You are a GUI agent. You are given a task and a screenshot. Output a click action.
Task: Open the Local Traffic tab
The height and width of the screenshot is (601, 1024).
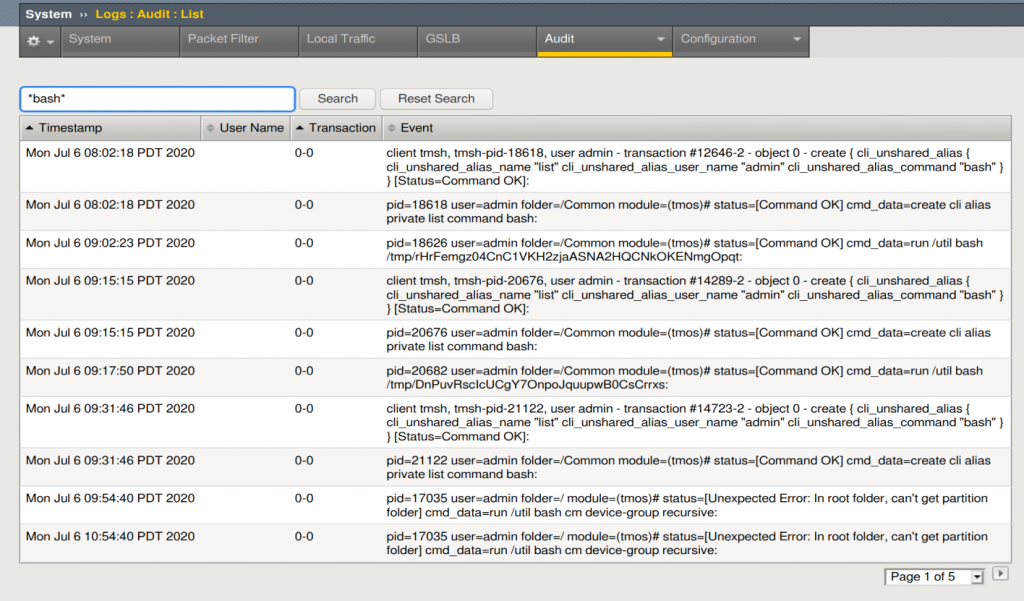[x=358, y=41]
